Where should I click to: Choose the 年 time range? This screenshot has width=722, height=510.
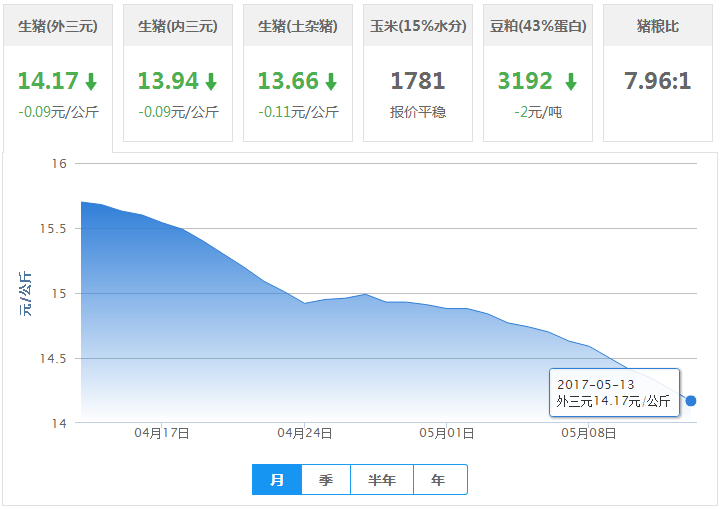pyautogui.click(x=439, y=480)
